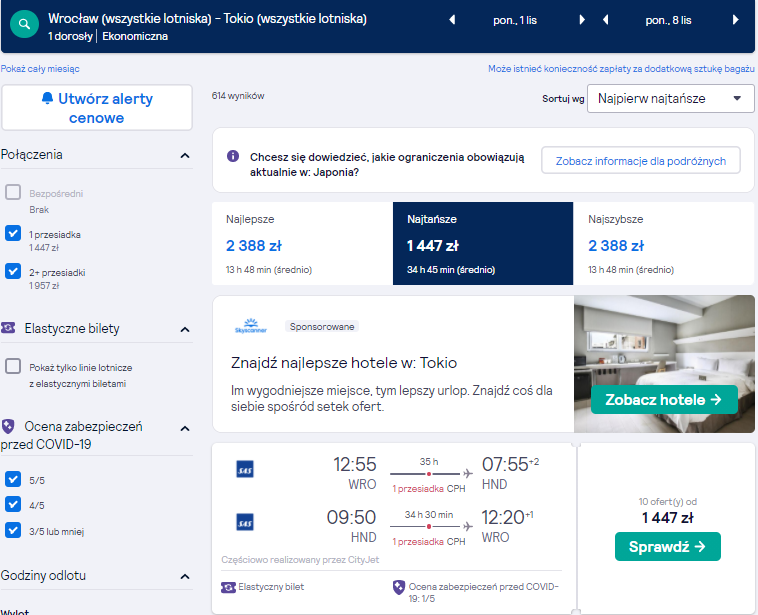Click the Elastyczny bilet ticket icon

point(228,587)
